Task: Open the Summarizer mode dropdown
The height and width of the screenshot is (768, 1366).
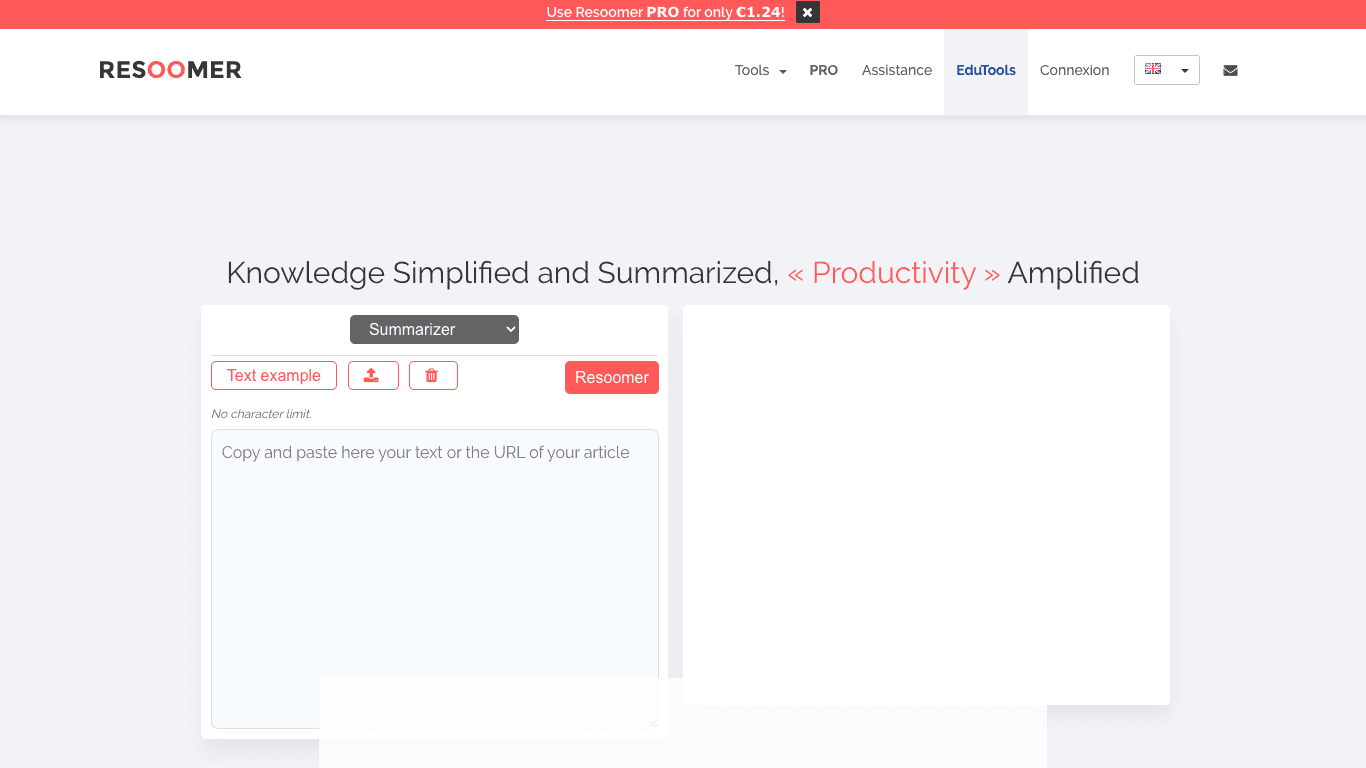Action: click(x=434, y=329)
